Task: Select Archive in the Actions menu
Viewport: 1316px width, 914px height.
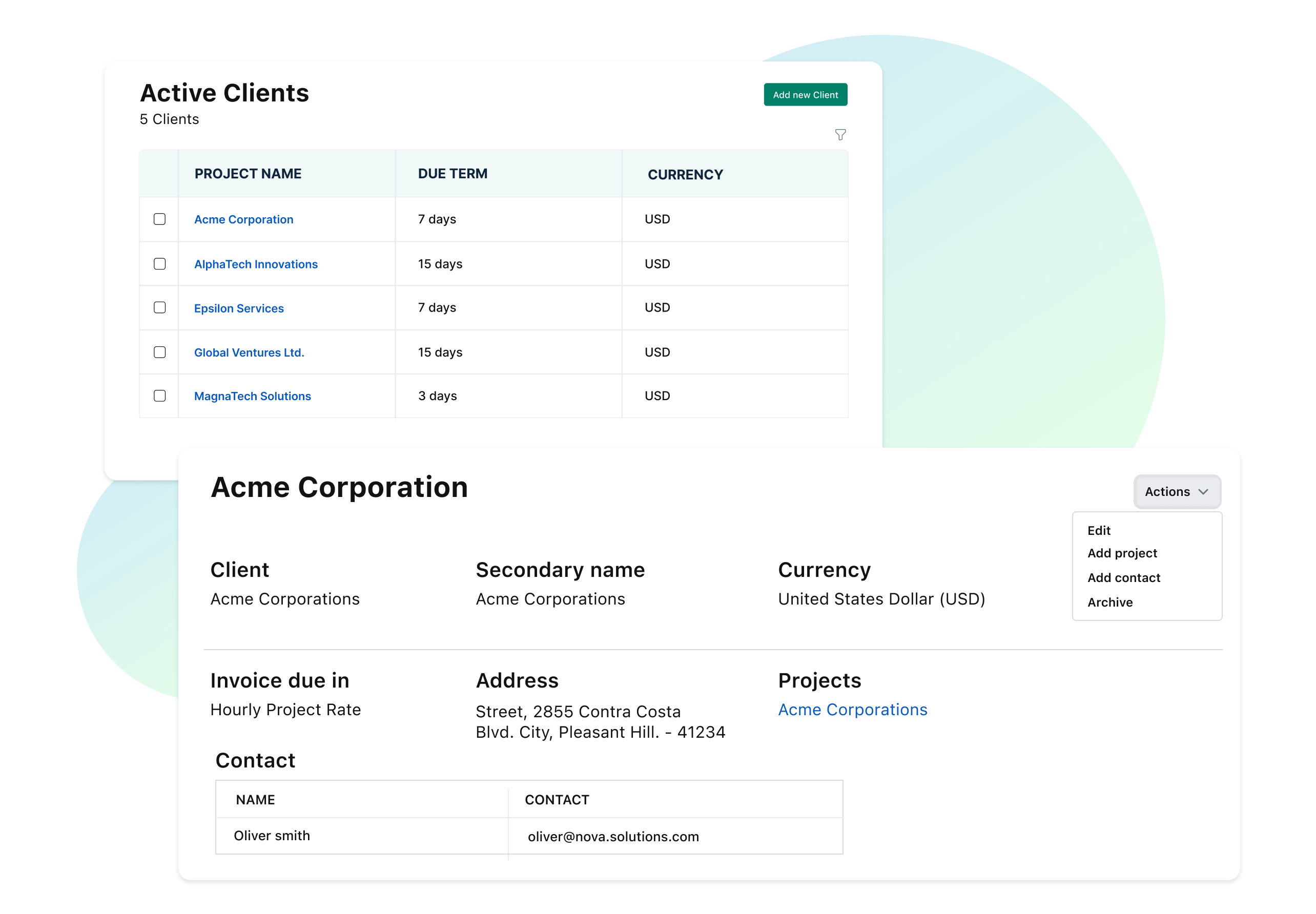Action: click(x=1109, y=602)
